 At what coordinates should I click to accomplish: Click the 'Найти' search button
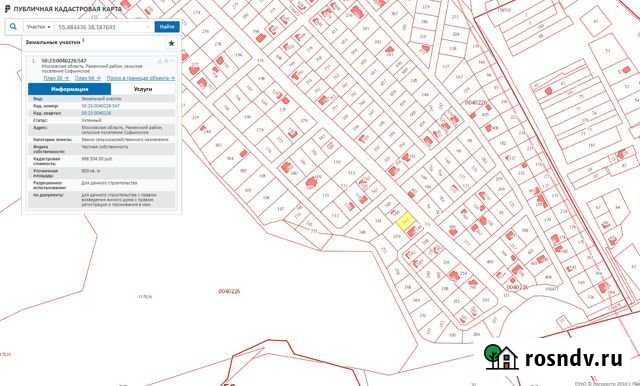pos(167,27)
